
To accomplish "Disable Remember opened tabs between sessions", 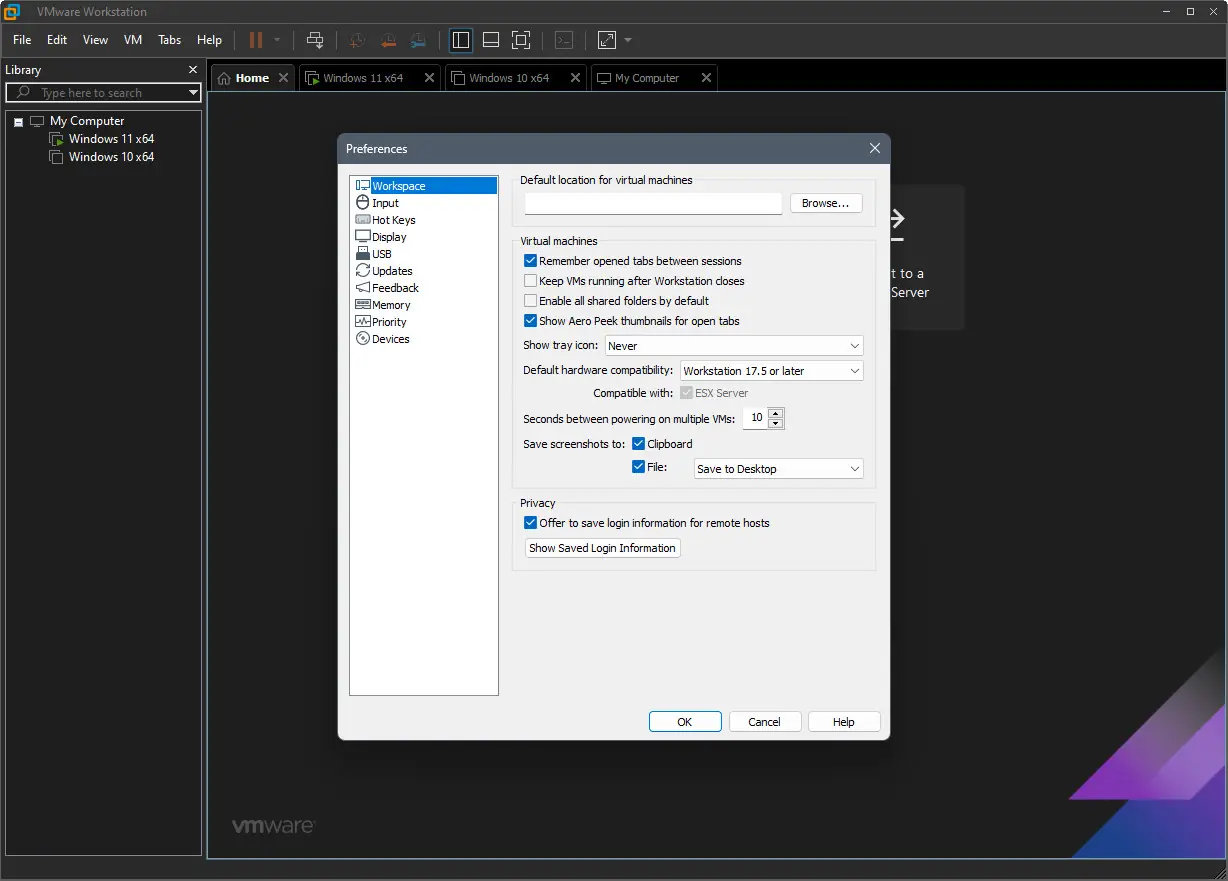I will [x=531, y=261].
